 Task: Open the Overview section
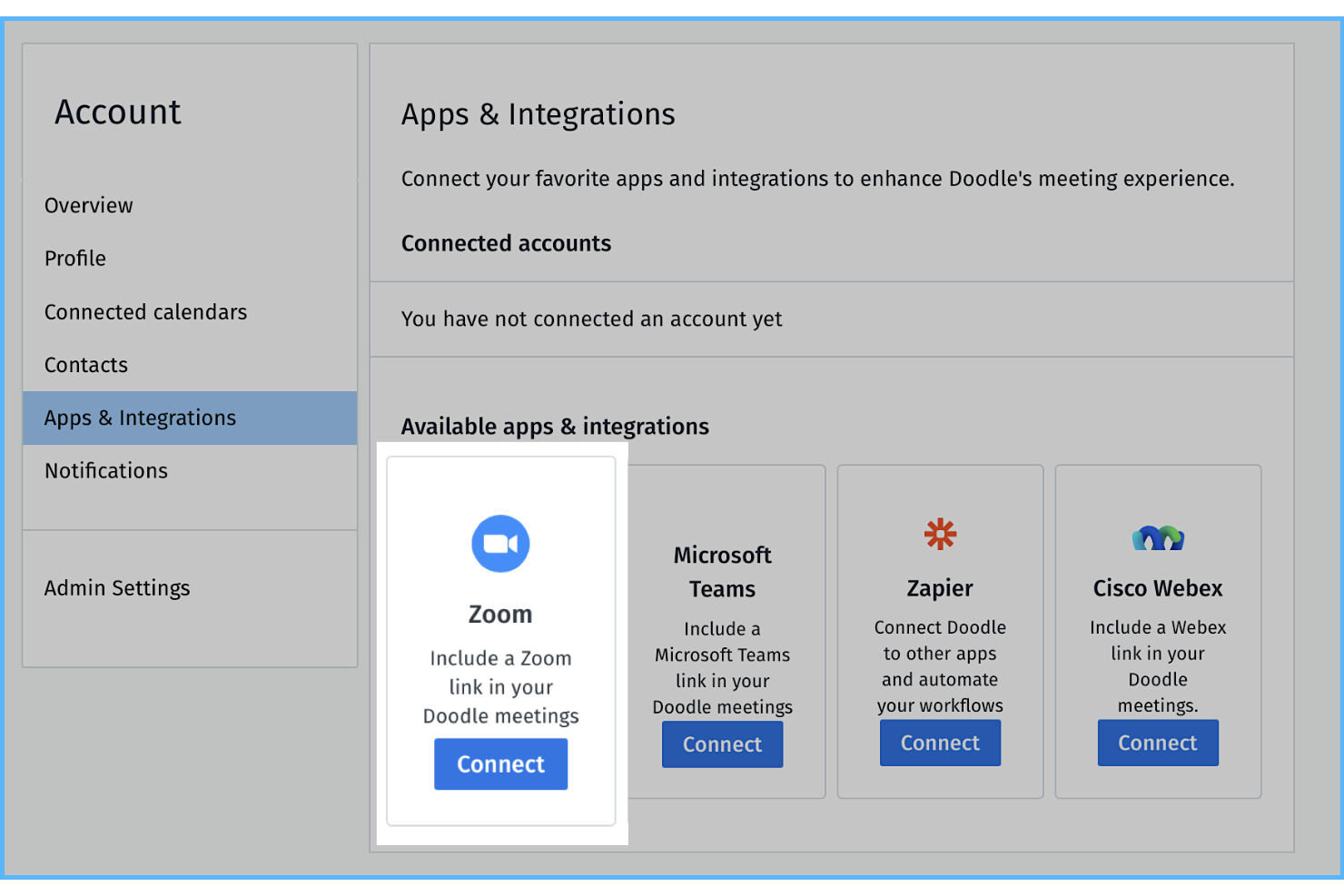coord(89,205)
